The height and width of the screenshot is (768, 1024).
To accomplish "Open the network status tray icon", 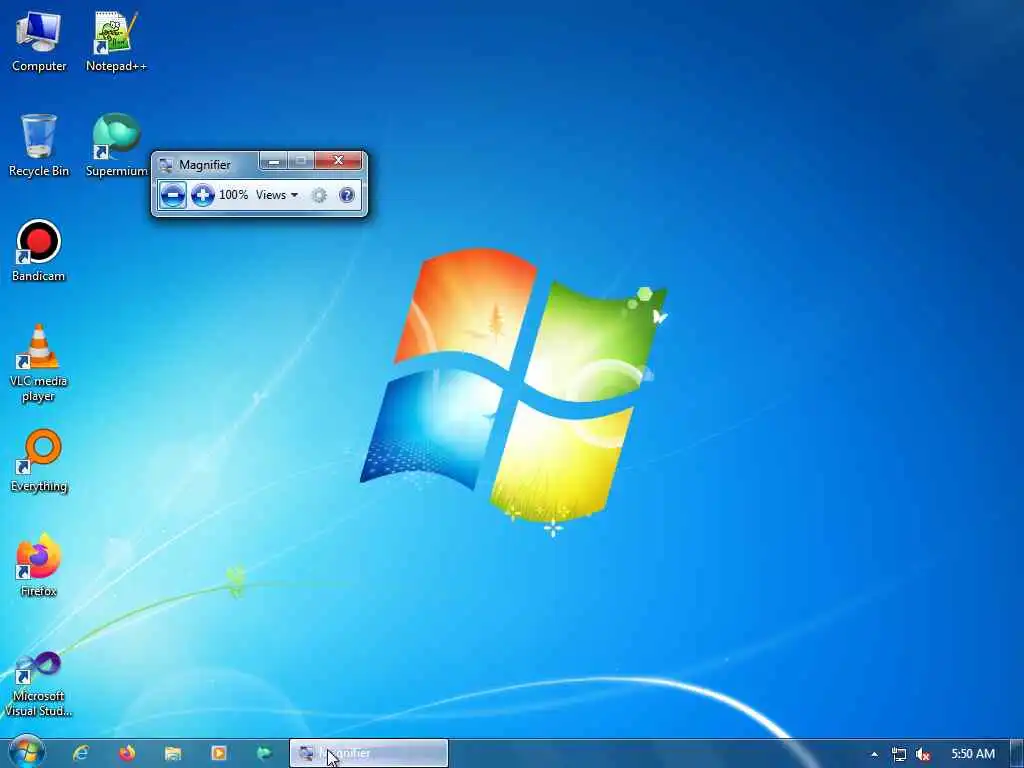I will [x=899, y=754].
